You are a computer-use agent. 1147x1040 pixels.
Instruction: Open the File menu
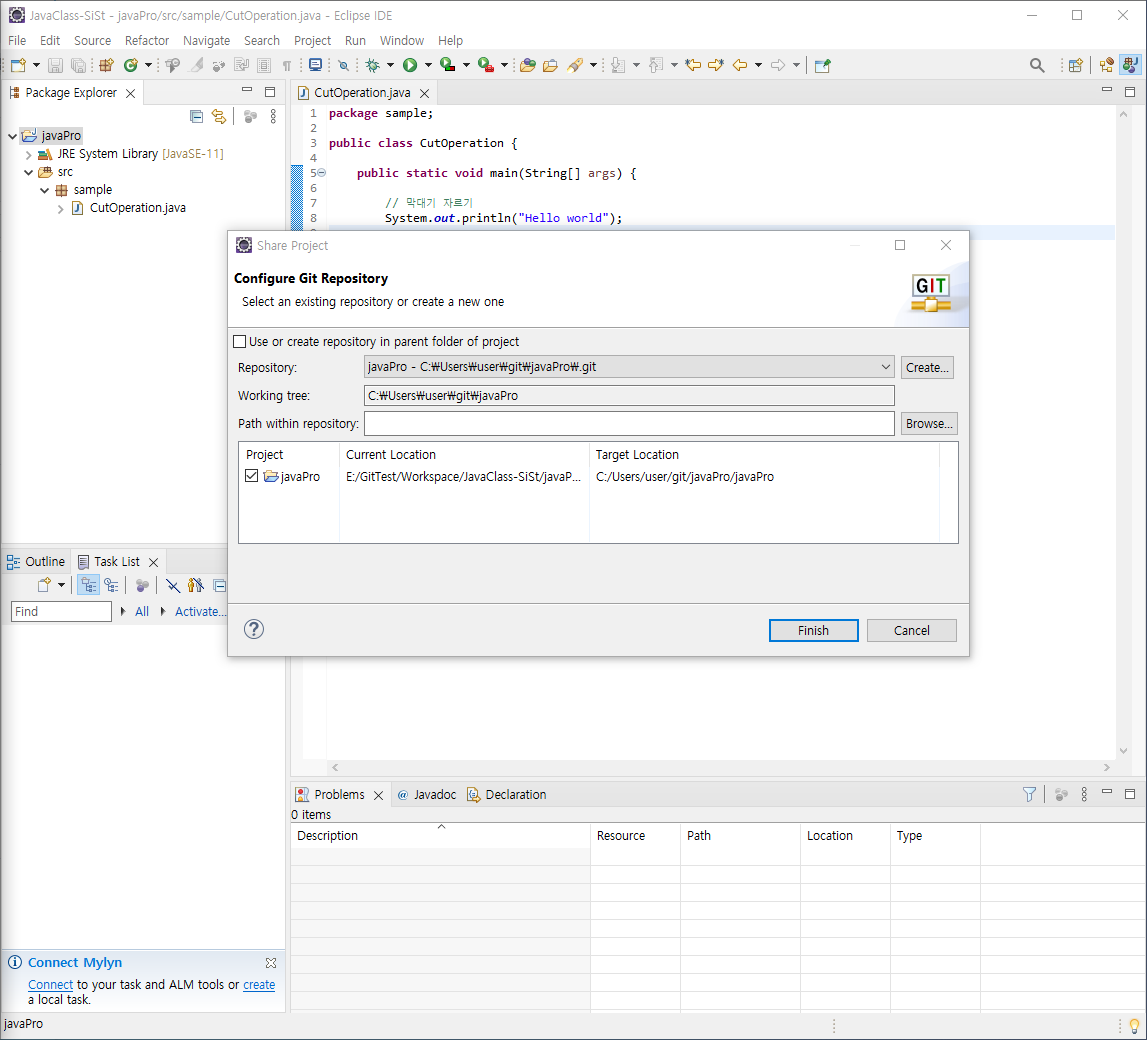[17, 40]
